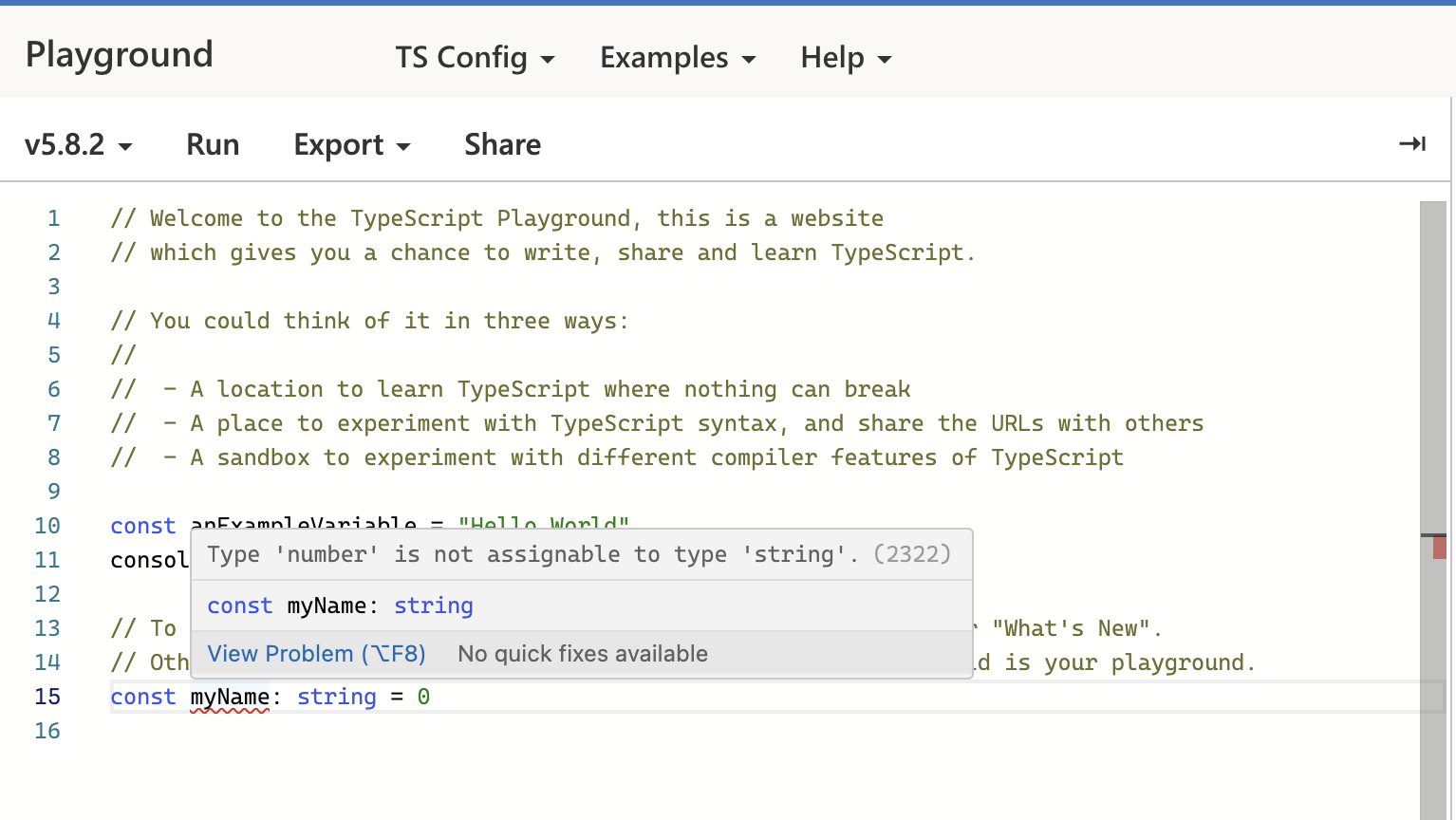Click line number 15 in the gutter

coord(47,697)
